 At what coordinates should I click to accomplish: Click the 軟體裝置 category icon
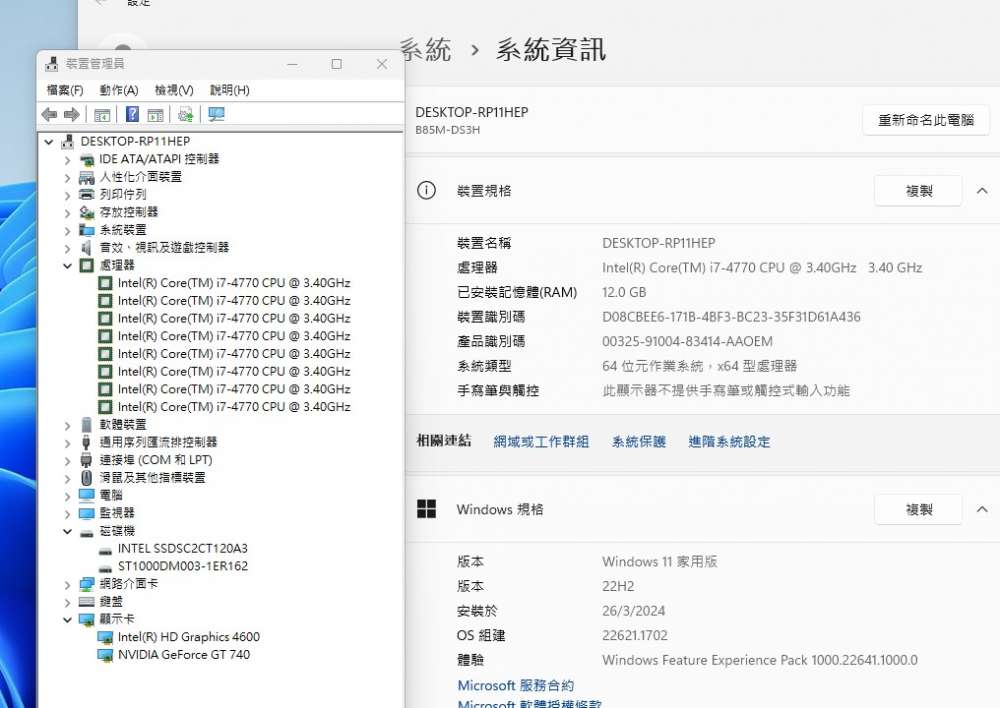coord(86,425)
